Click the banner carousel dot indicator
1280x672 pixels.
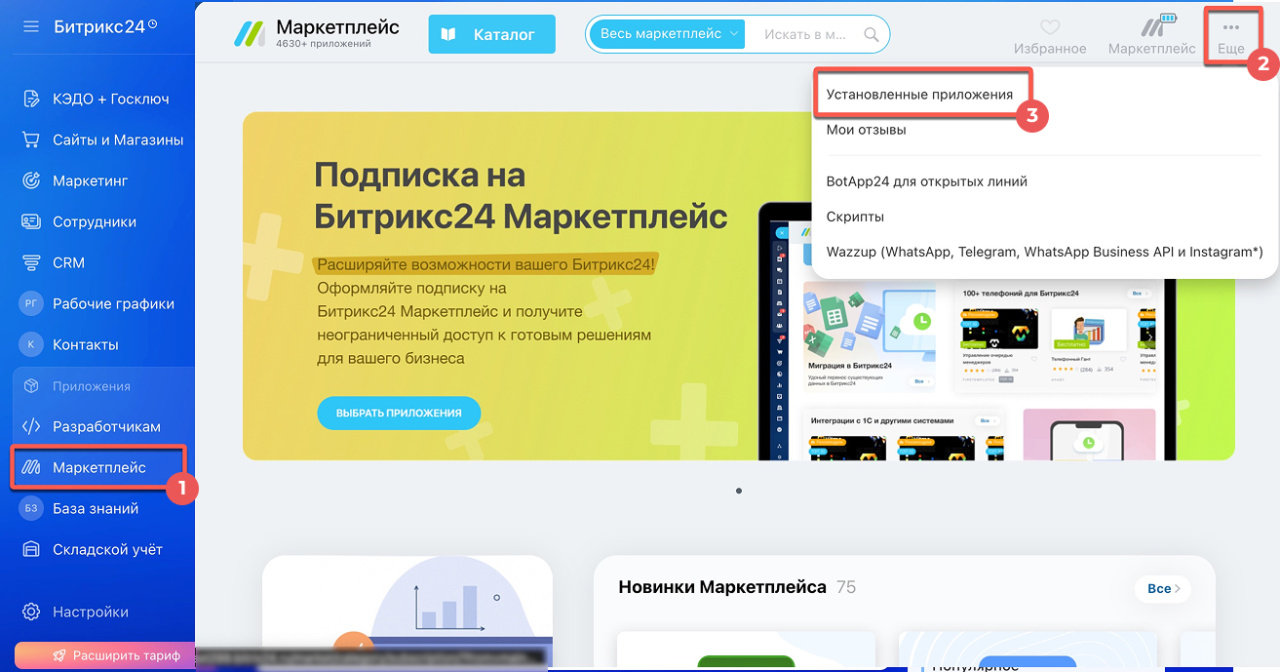coord(738,491)
